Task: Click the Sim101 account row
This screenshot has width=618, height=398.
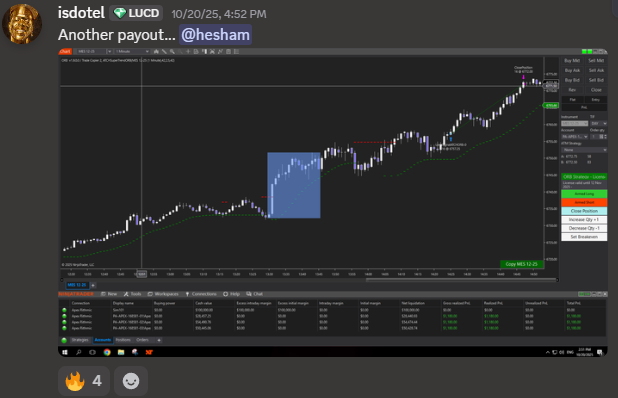Action: [x=333, y=310]
